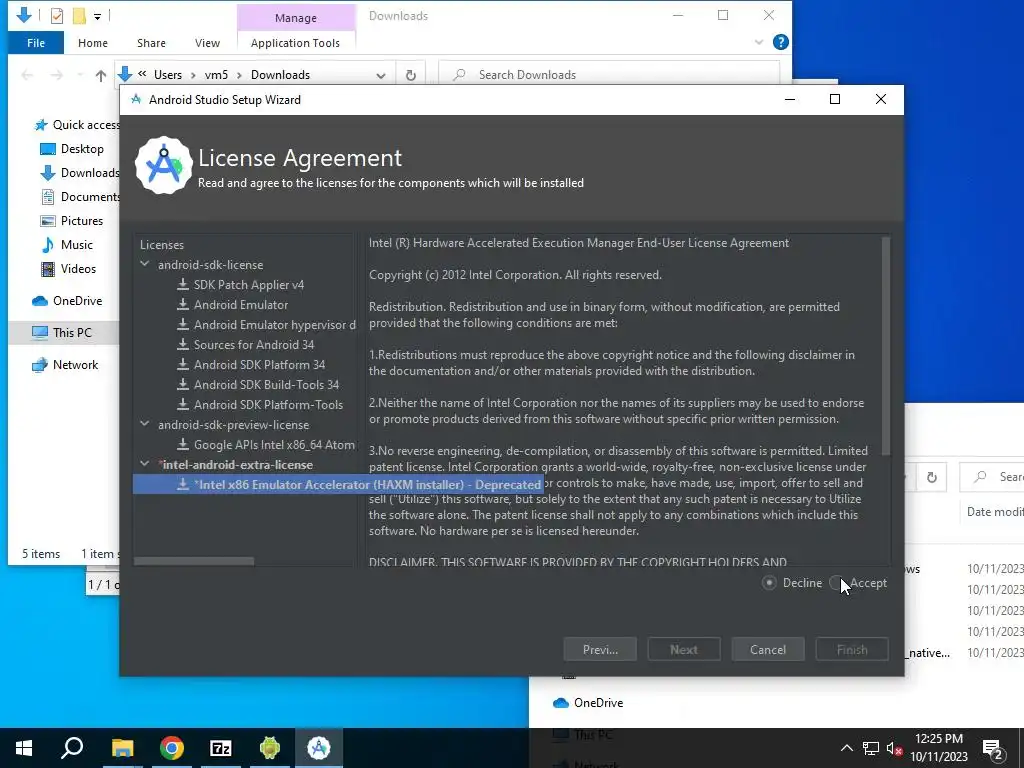Open Music in the navigation pane

67,245
